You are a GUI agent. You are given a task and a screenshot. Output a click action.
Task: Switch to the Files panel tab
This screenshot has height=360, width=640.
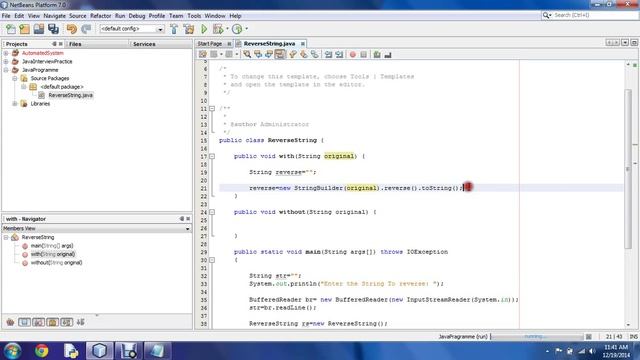[x=75, y=44]
